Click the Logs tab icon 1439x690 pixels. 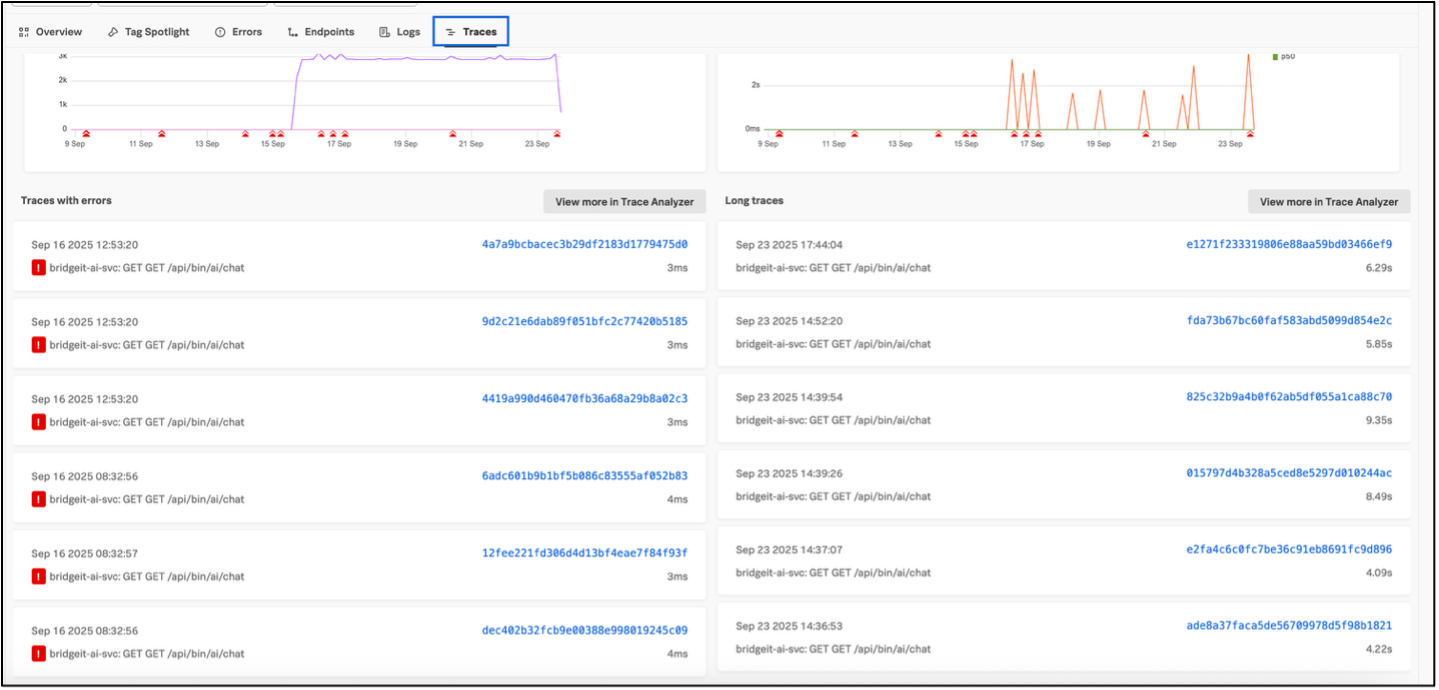click(x=385, y=32)
